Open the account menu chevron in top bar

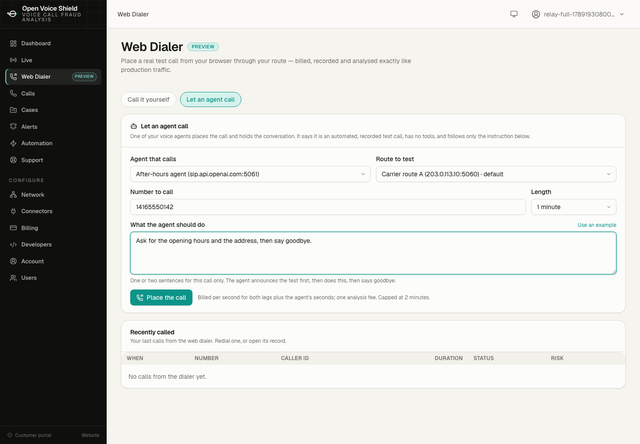click(622, 14)
